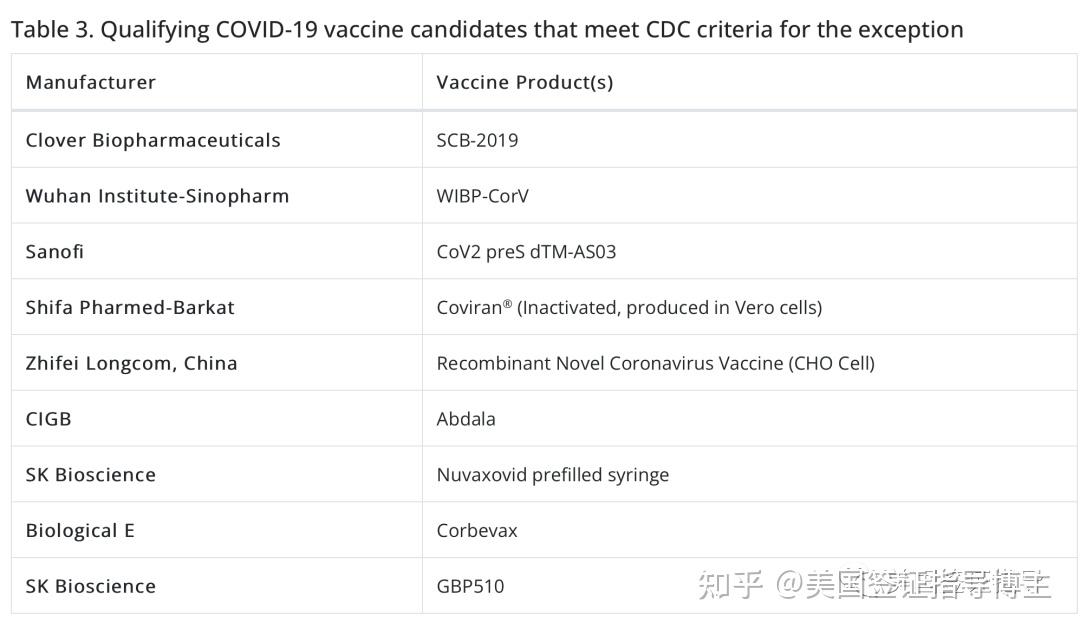Select the SCB-2019 product cell
The width and height of the screenshot is (1080, 629).
coord(477,140)
